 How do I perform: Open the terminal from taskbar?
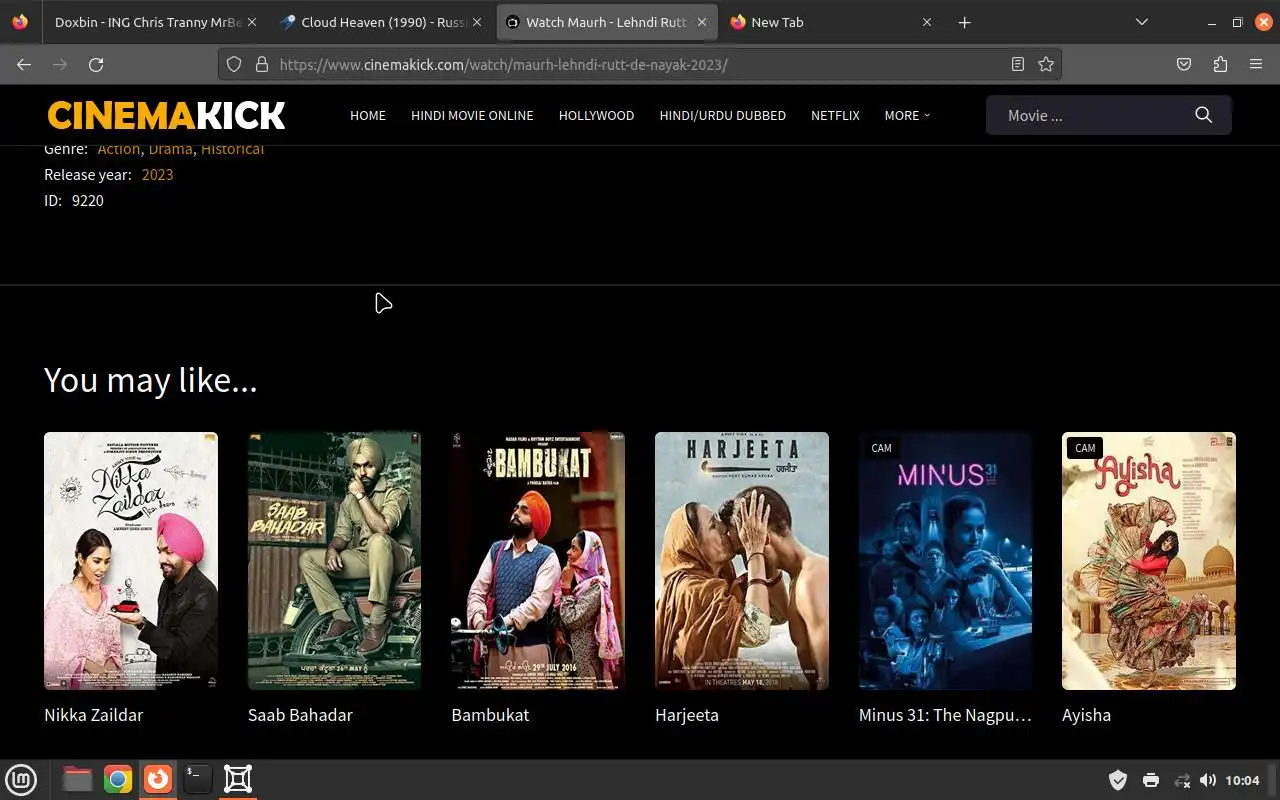(198, 779)
